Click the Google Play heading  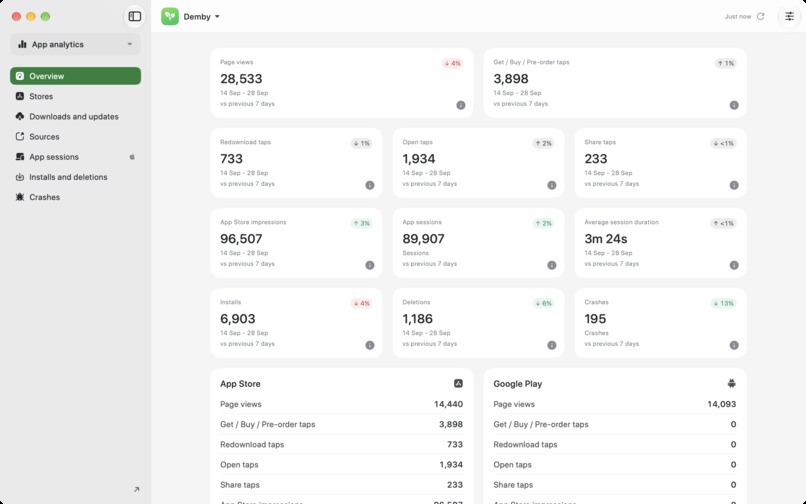[517, 384]
